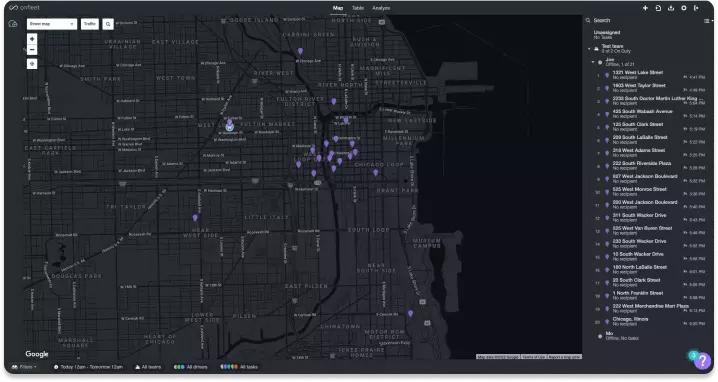This screenshot has width=718, height=382.
Task: Select task 222 South Riverside Plaza
Action: pyautogui.click(x=650, y=165)
